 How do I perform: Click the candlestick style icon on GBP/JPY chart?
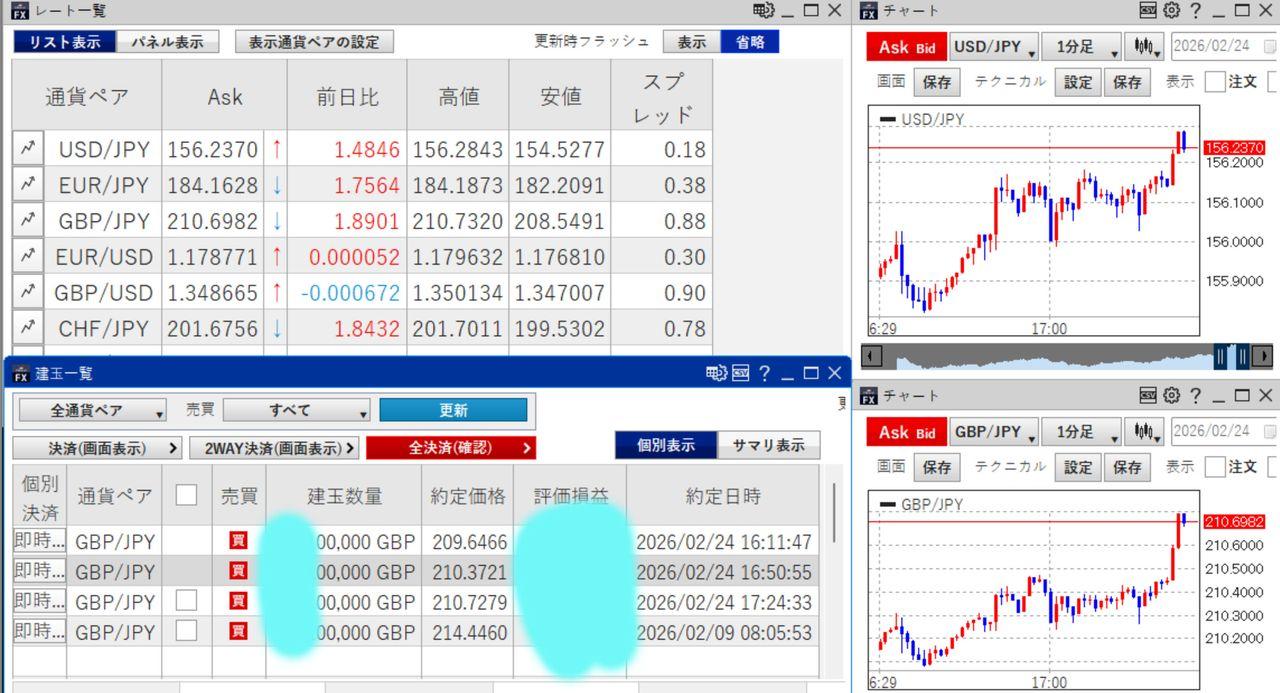click(x=1144, y=431)
